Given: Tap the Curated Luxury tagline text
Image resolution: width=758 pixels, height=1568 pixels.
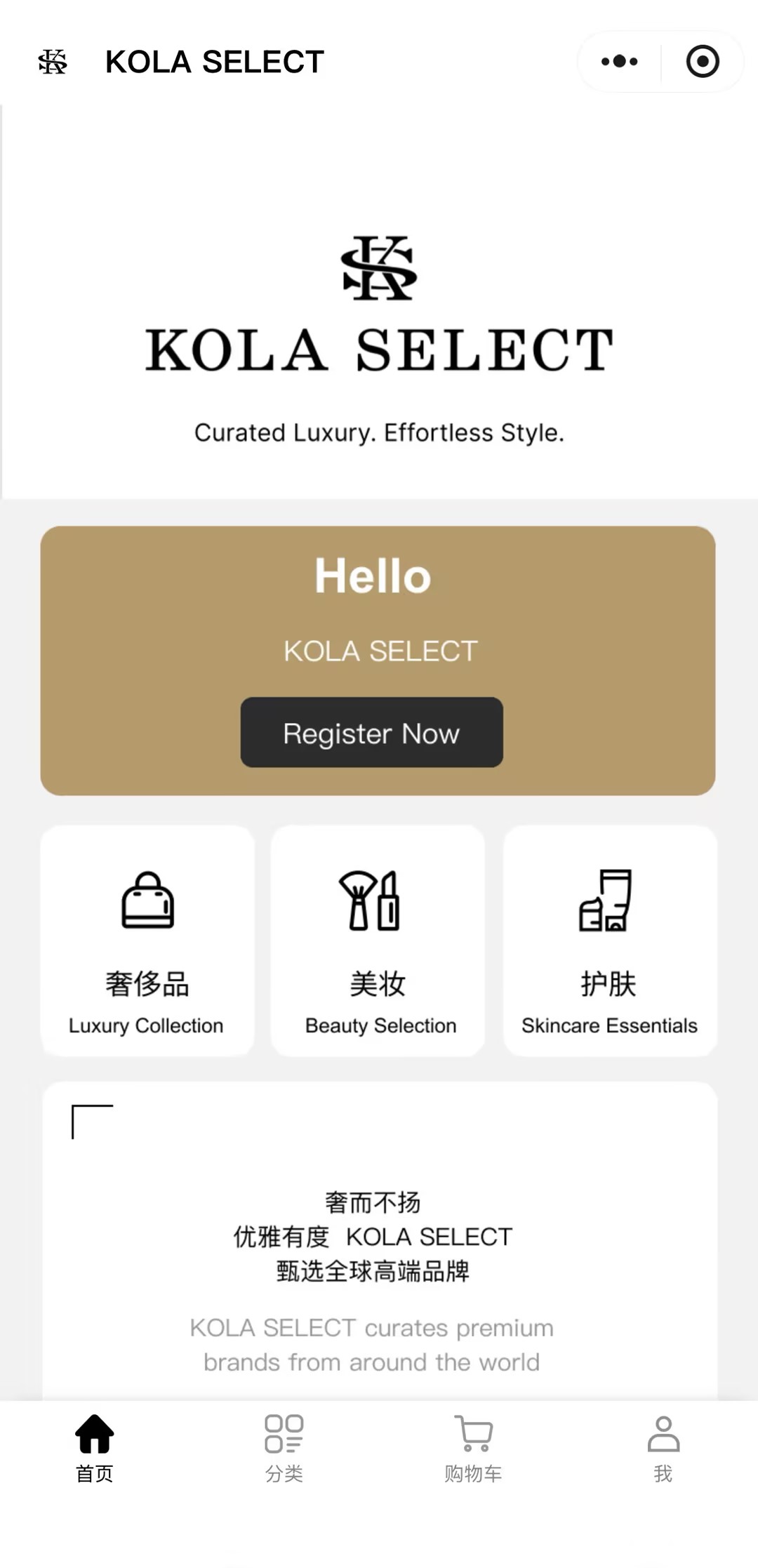Looking at the screenshot, I should click(x=379, y=432).
